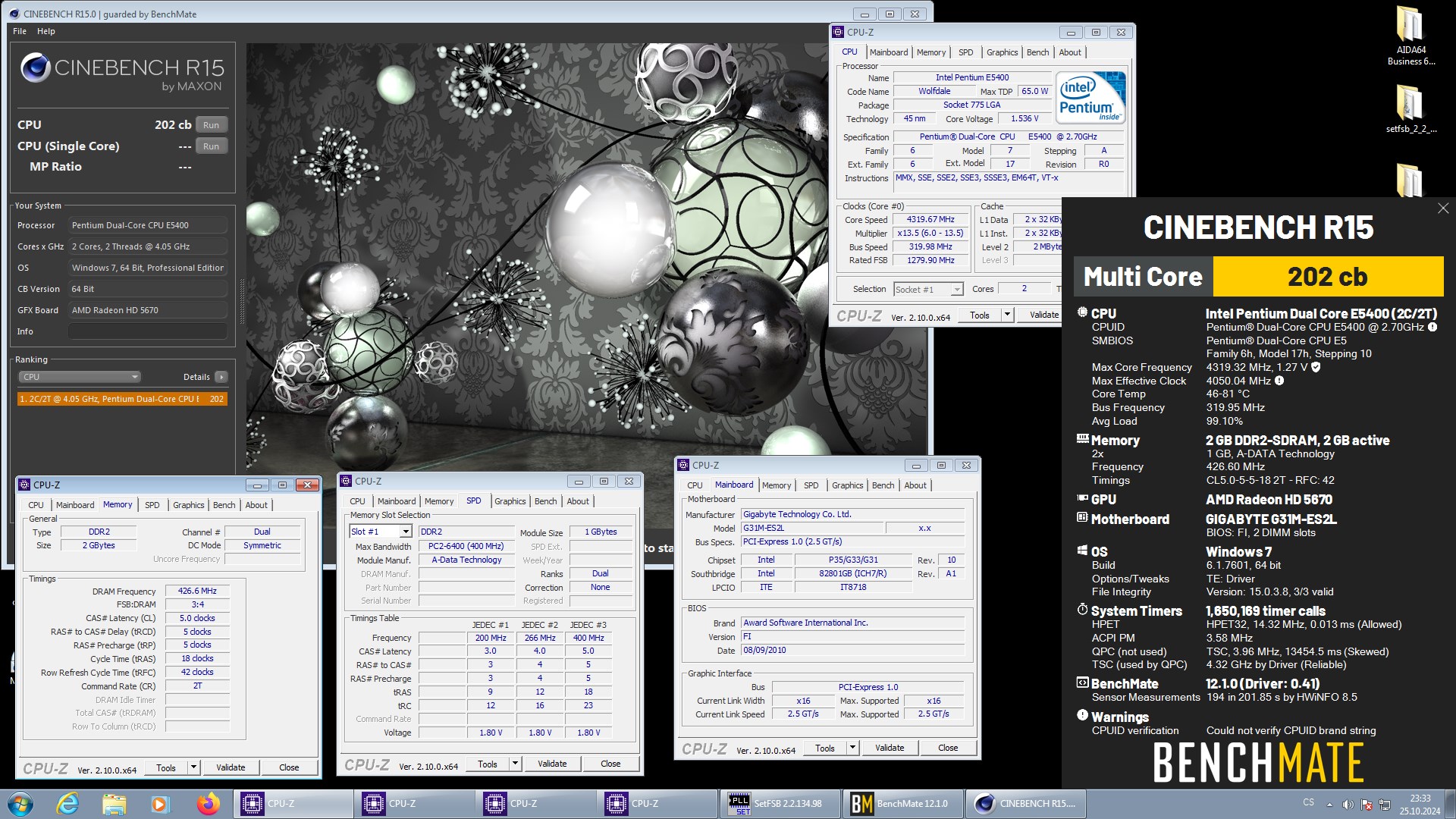This screenshot has height=819, width=1456.
Task: Click info icon next to Max Effective Clock
Action: pyautogui.click(x=1279, y=381)
